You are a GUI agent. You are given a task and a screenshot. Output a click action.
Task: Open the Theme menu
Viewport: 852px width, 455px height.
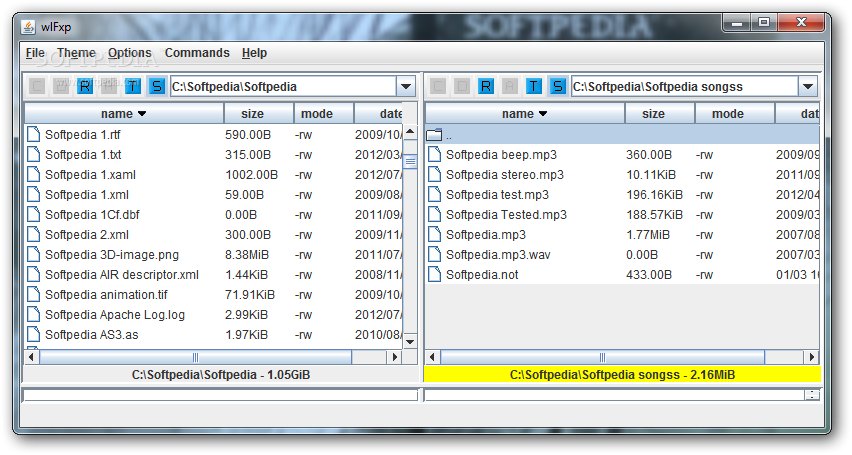[x=76, y=53]
